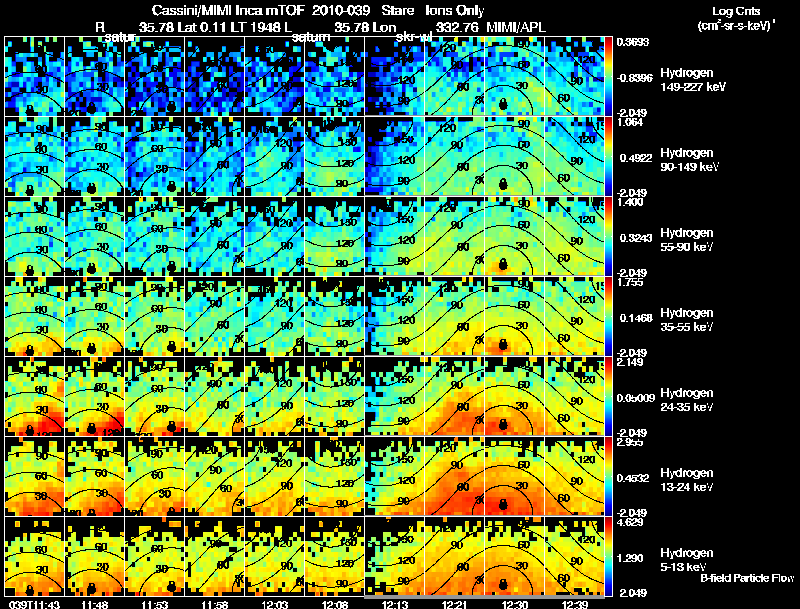Click colorbar value '1.290'
800x609 pixels.
coord(631,558)
